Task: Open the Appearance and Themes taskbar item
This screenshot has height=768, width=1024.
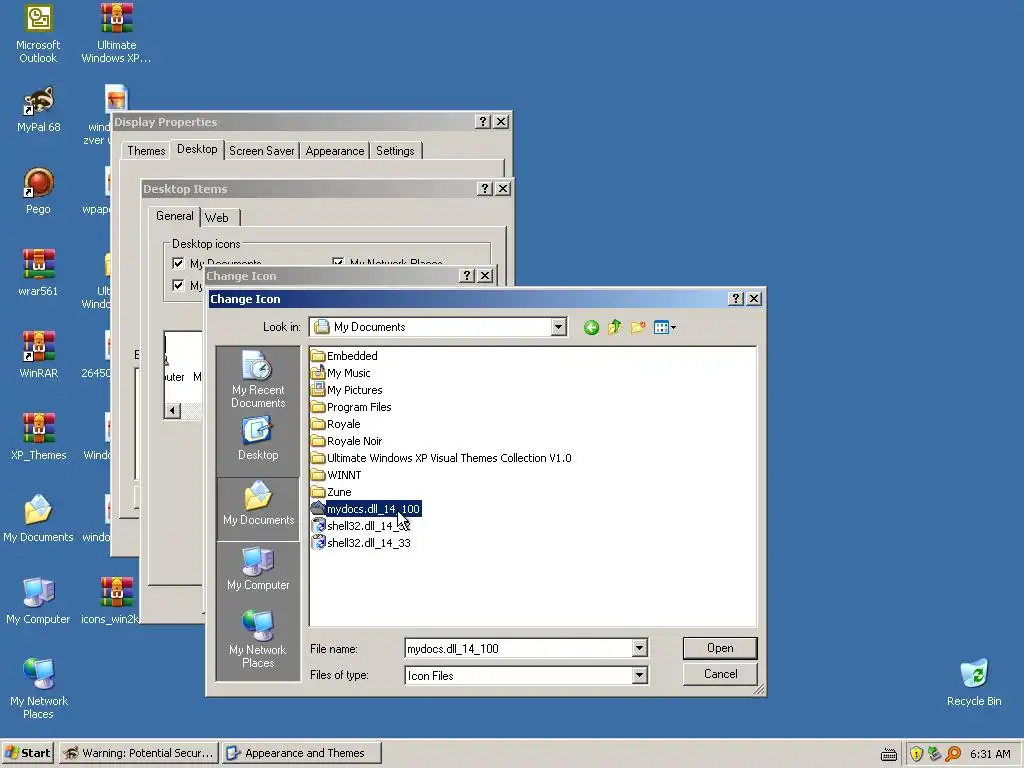Action: (x=301, y=753)
